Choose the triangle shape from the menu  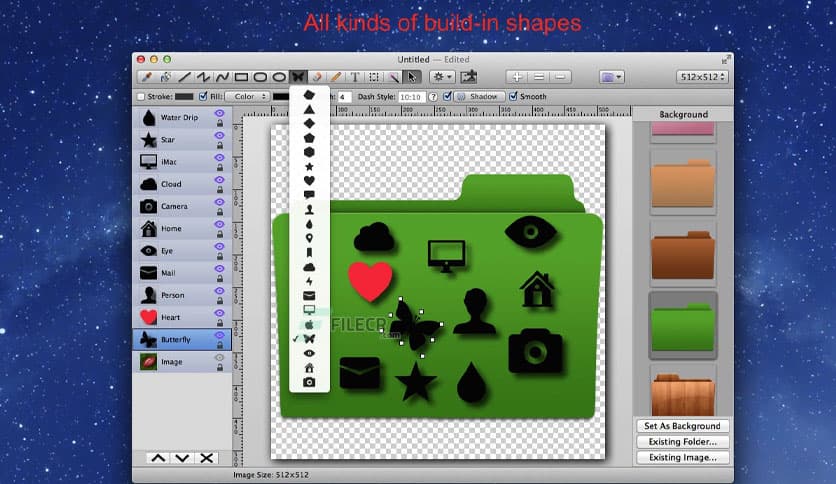coord(309,109)
